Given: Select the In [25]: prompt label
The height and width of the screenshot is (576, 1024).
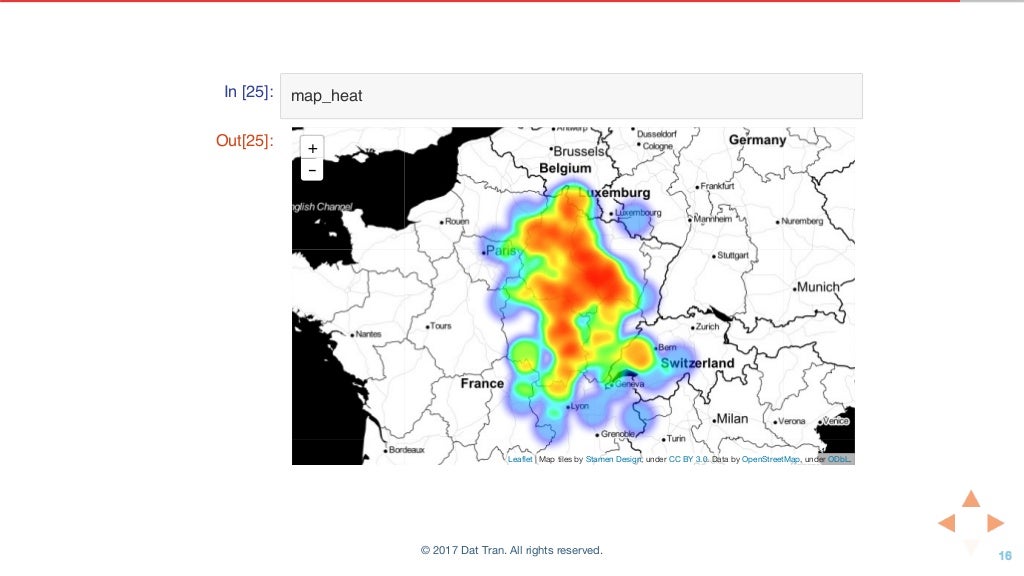Looking at the screenshot, I should pyautogui.click(x=249, y=91).
